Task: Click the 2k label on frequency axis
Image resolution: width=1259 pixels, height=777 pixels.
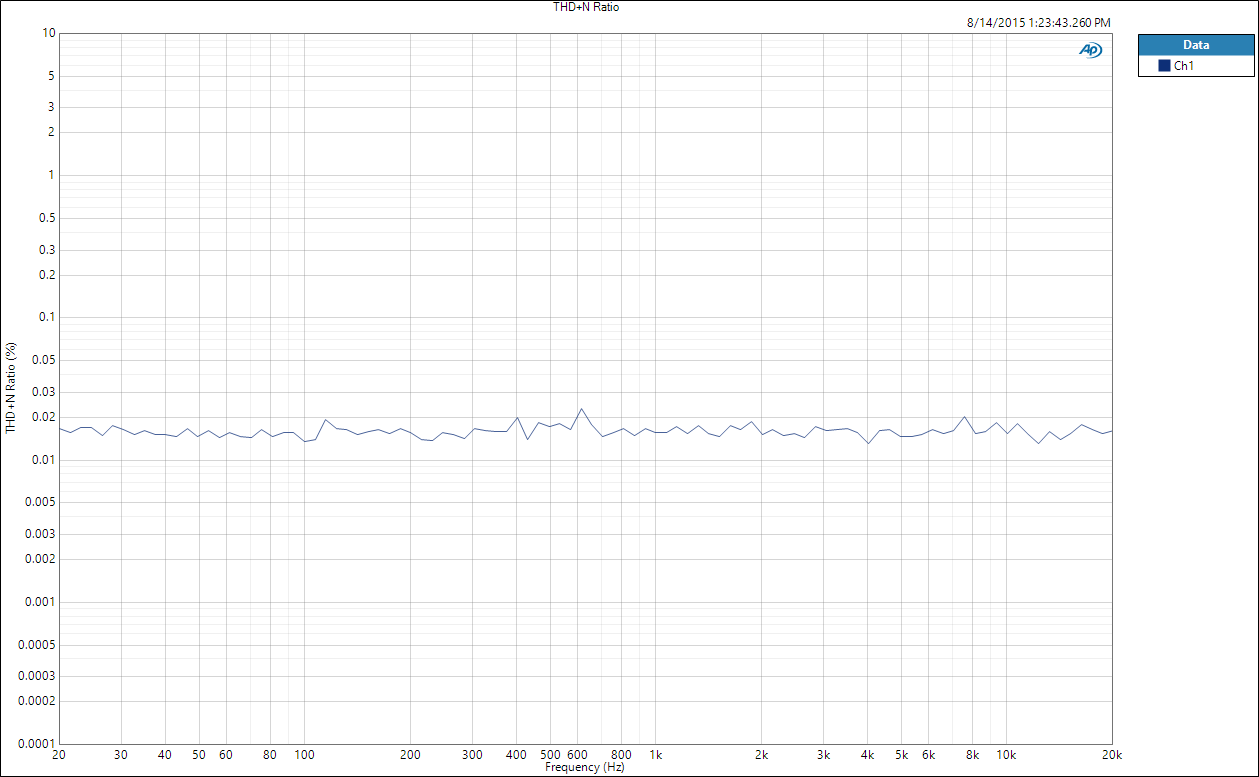Action: [761, 755]
